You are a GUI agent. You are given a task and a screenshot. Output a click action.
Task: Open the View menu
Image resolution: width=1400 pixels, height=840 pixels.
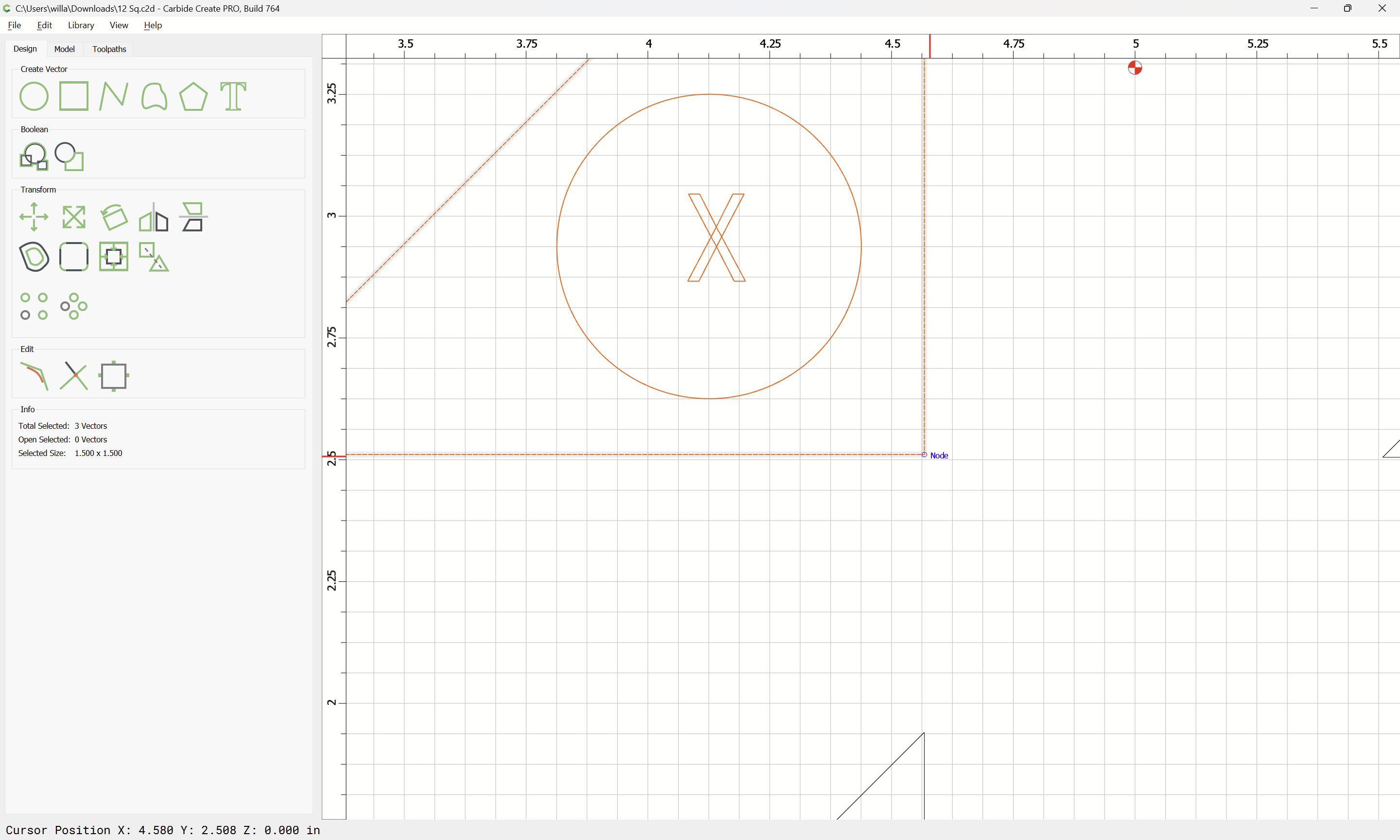[x=119, y=25]
